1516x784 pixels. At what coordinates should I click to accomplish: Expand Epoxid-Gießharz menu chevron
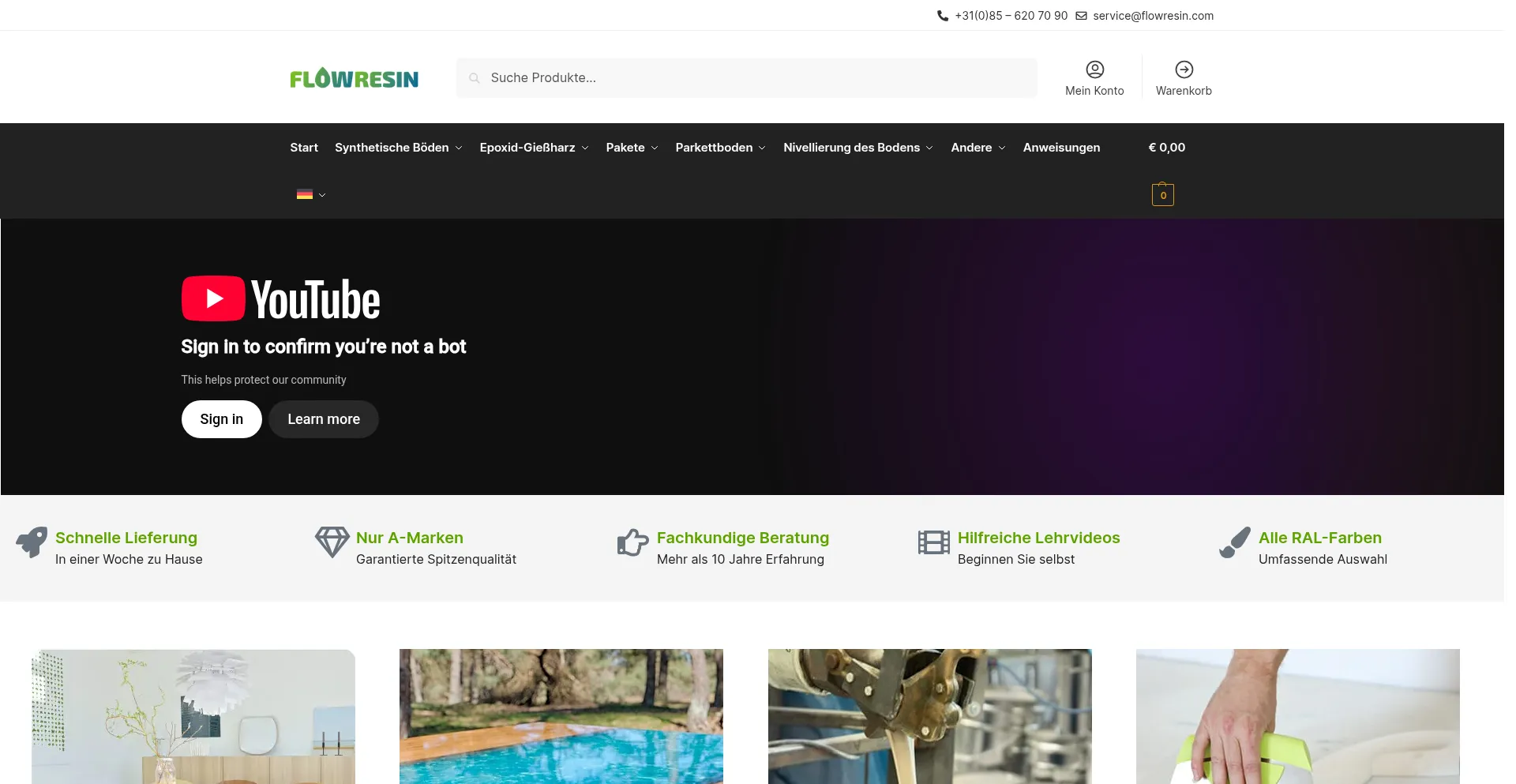click(585, 148)
